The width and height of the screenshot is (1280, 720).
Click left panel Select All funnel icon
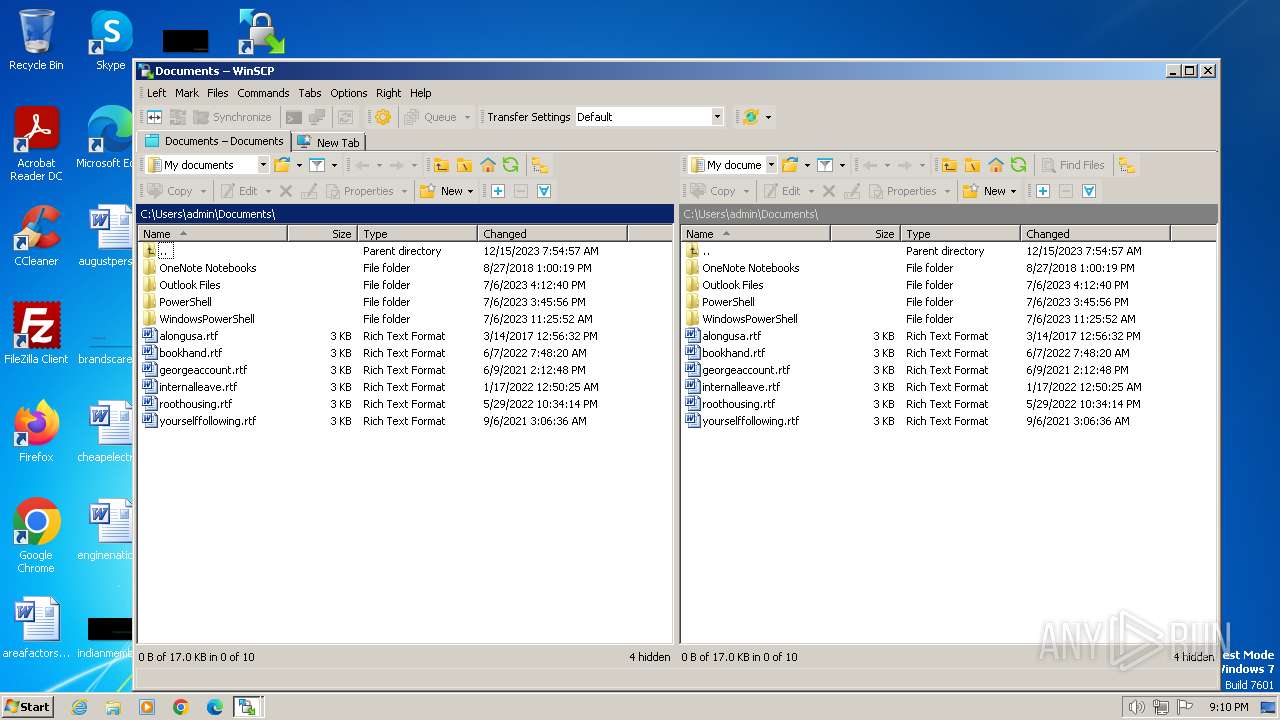544,191
